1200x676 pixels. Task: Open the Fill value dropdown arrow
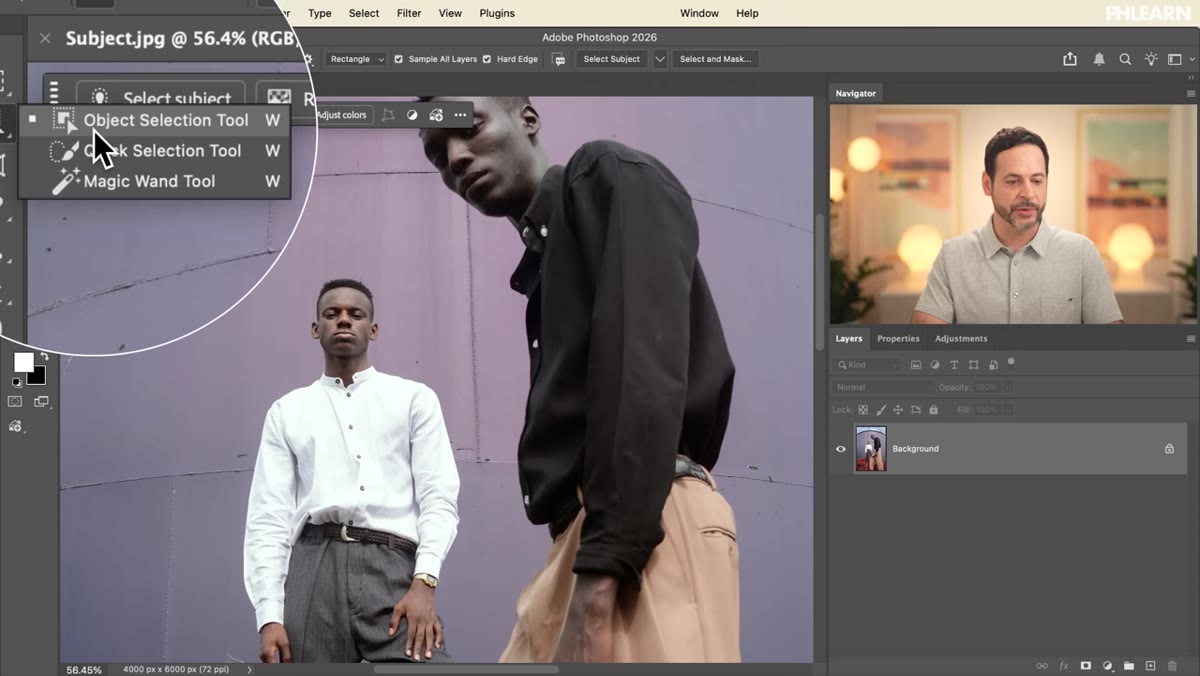[x=1008, y=410]
